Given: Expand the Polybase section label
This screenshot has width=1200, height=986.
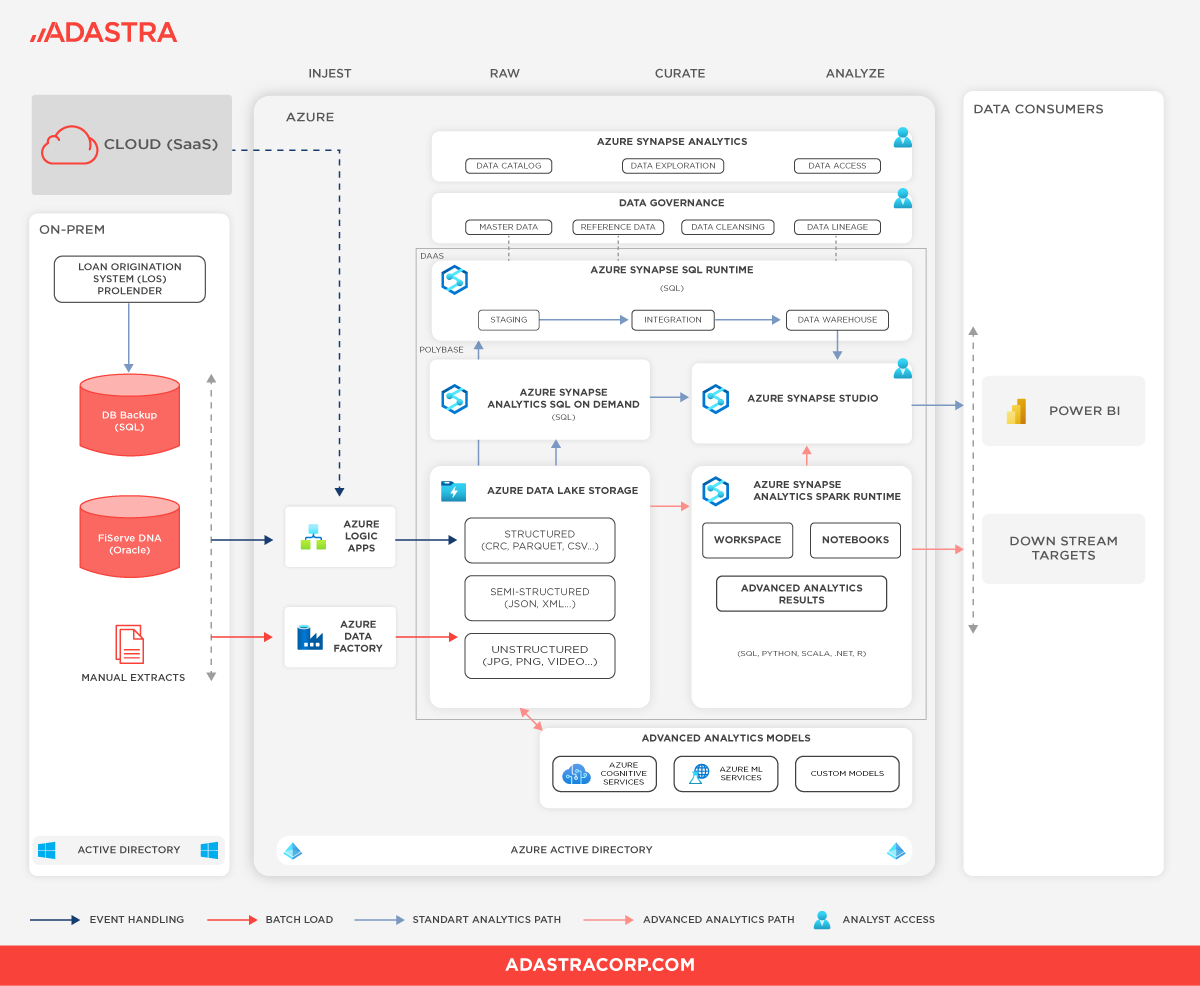Looking at the screenshot, I should coord(439,350).
